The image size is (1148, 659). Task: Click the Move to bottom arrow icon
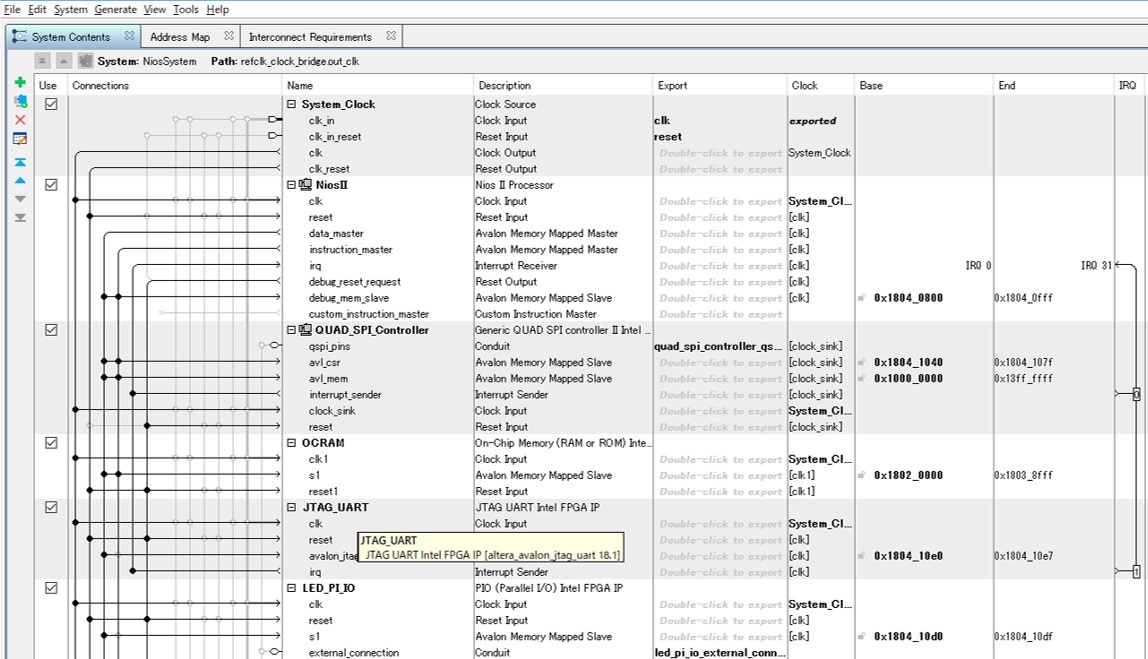click(20, 217)
